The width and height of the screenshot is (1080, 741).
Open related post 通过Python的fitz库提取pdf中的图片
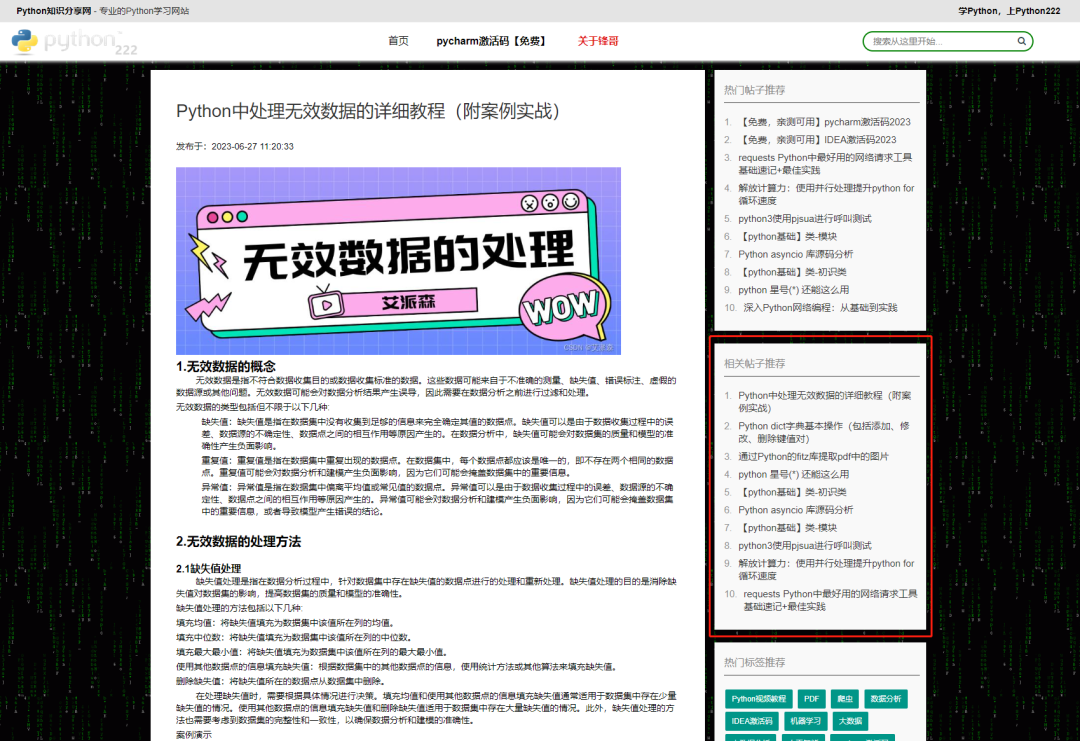[813, 456]
